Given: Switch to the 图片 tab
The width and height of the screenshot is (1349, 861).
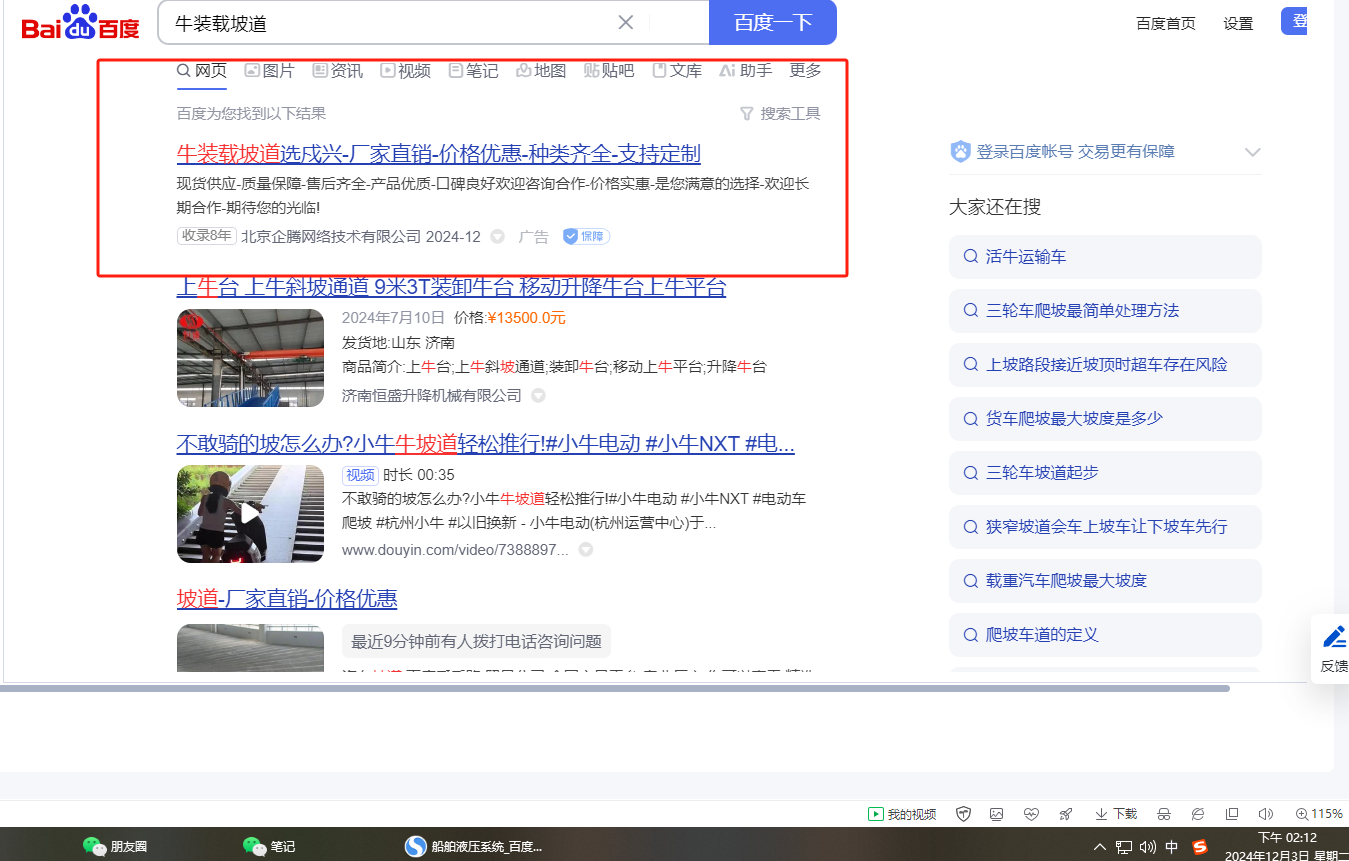Looking at the screenshot, I should pos(269,71).
